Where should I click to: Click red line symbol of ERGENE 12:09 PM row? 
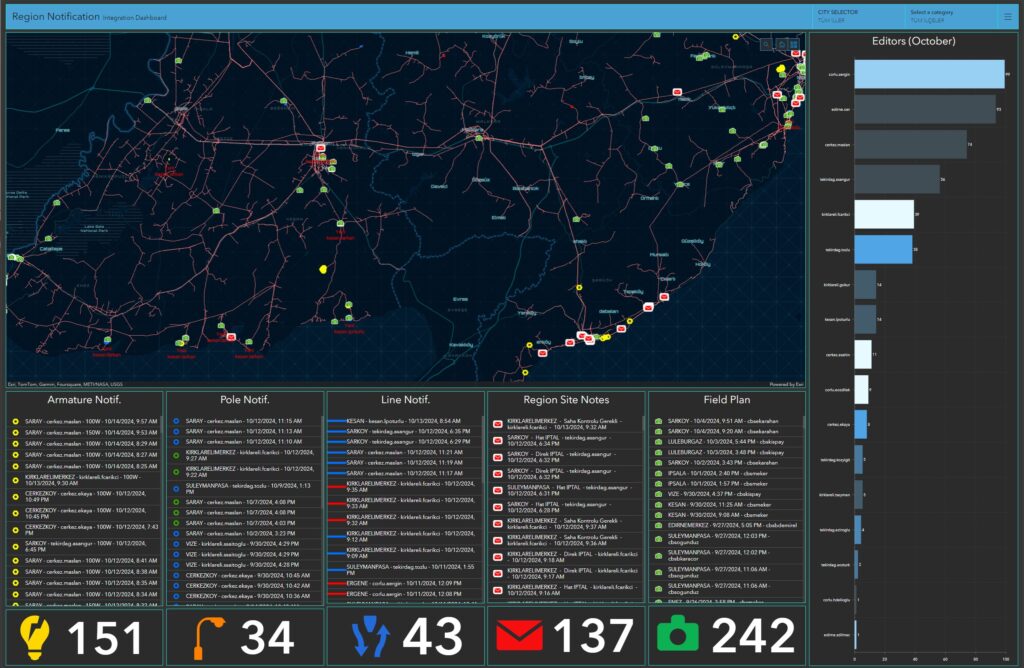point(336,583)
